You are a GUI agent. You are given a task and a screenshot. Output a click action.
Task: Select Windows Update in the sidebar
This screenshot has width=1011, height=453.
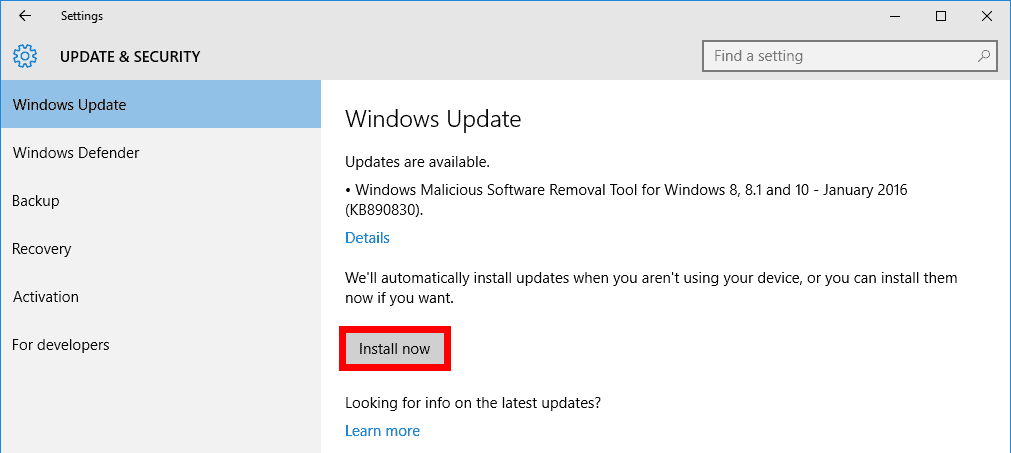click(161, 104)
